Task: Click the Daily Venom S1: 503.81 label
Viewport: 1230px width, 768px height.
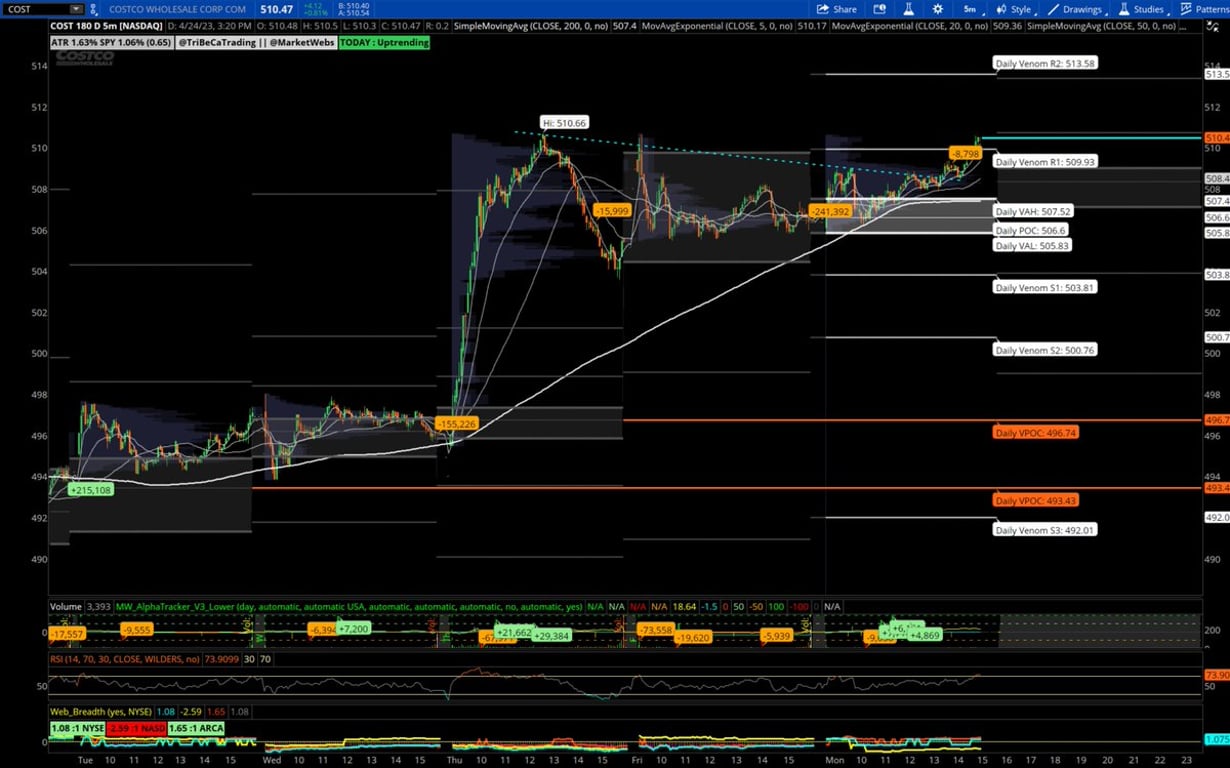Action: (x=1045, y=288)
